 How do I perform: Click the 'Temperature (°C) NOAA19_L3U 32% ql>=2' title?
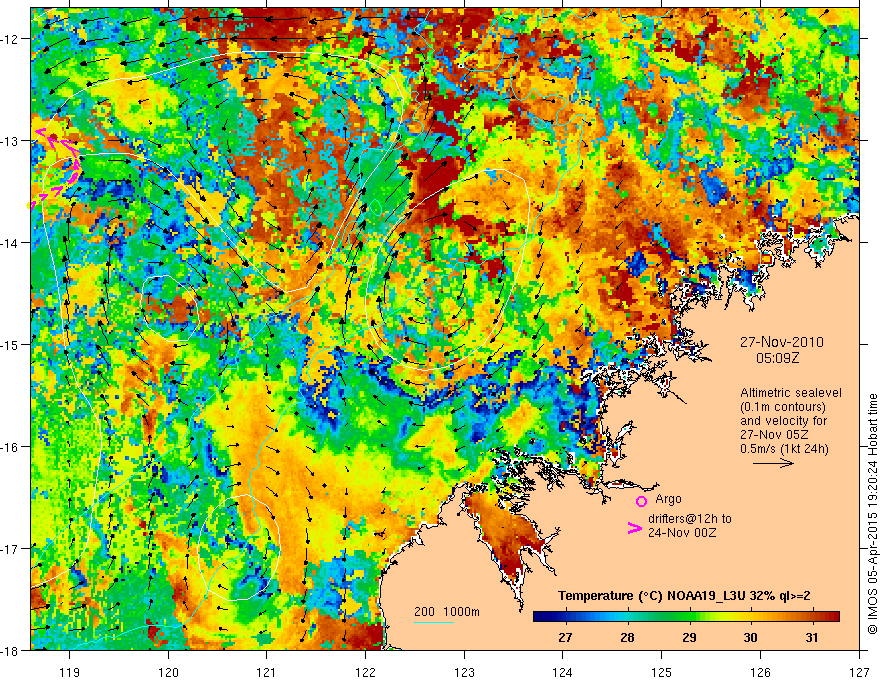(x=684, y=596)
